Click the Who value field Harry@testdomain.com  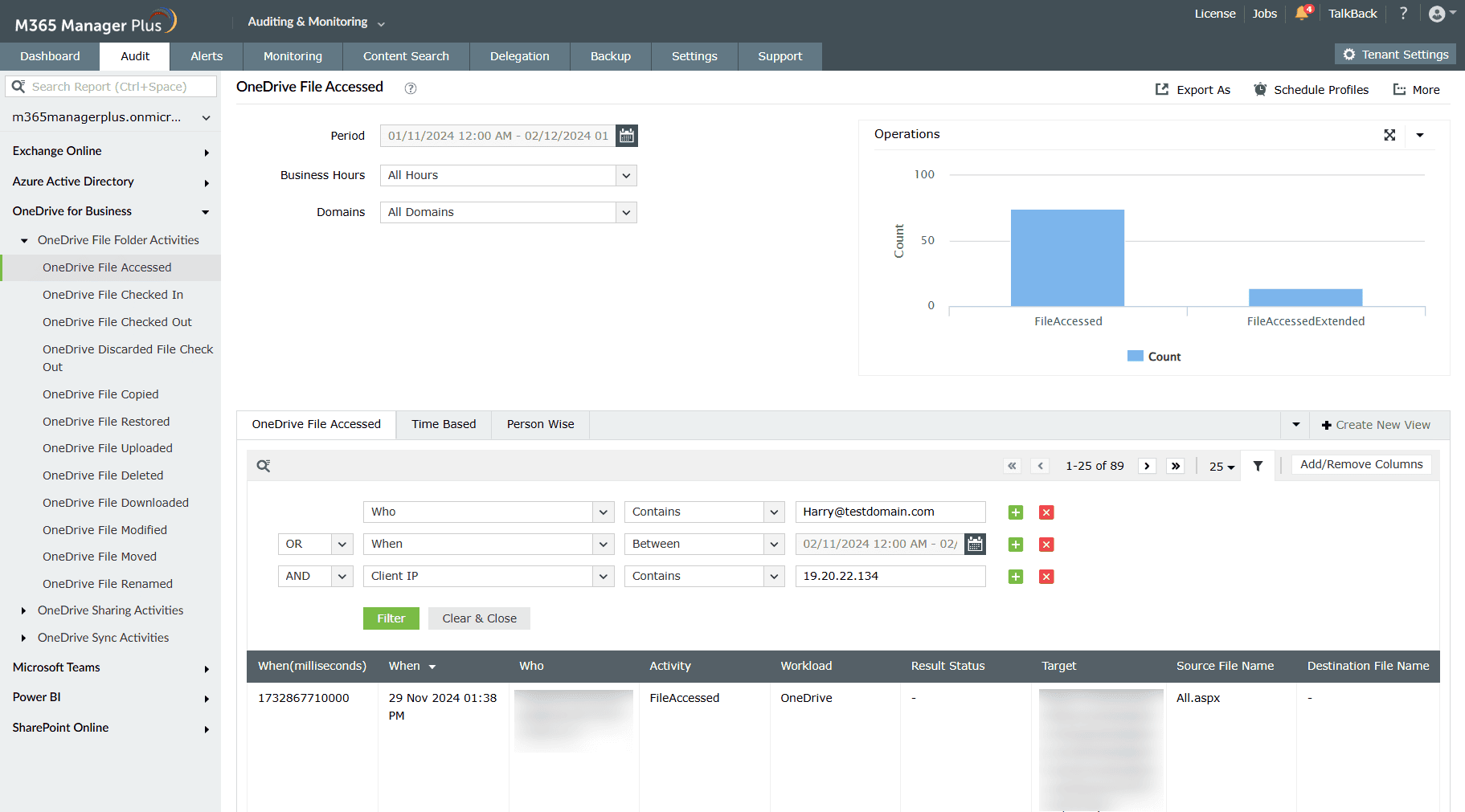point(890,512)
